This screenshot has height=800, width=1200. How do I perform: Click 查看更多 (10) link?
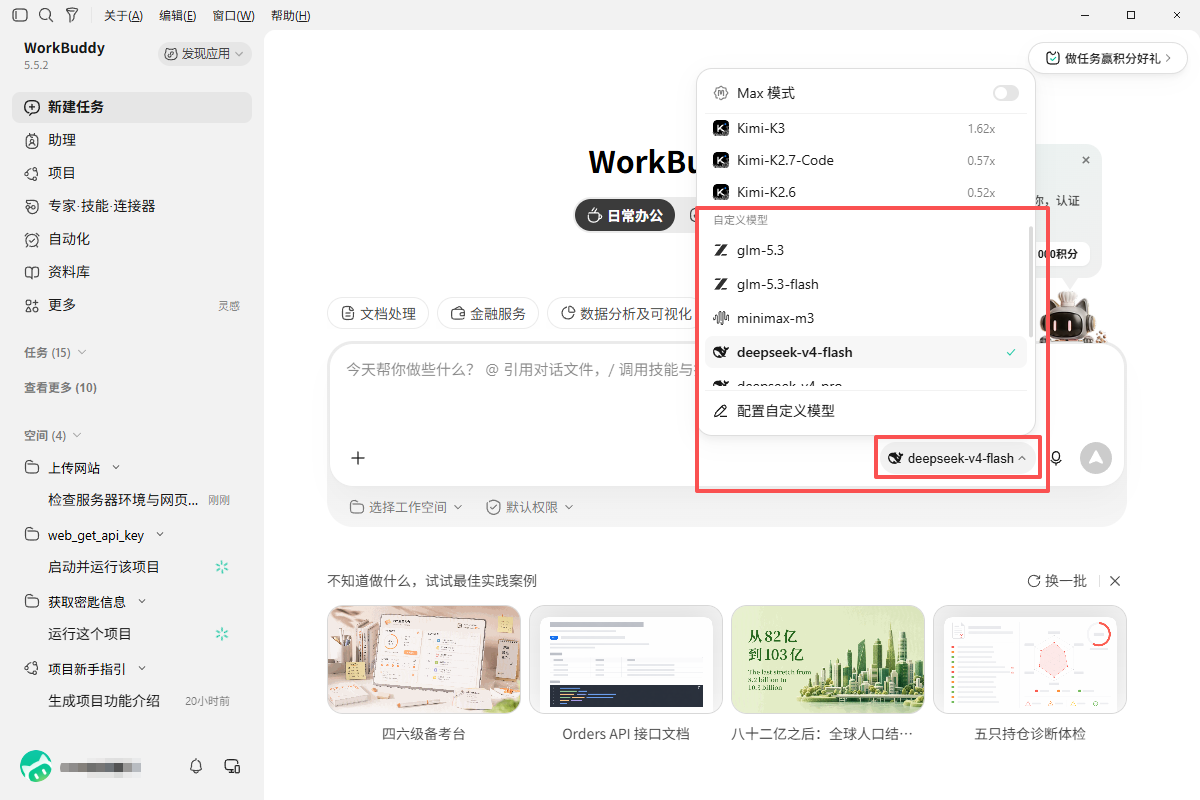(60, 387)
